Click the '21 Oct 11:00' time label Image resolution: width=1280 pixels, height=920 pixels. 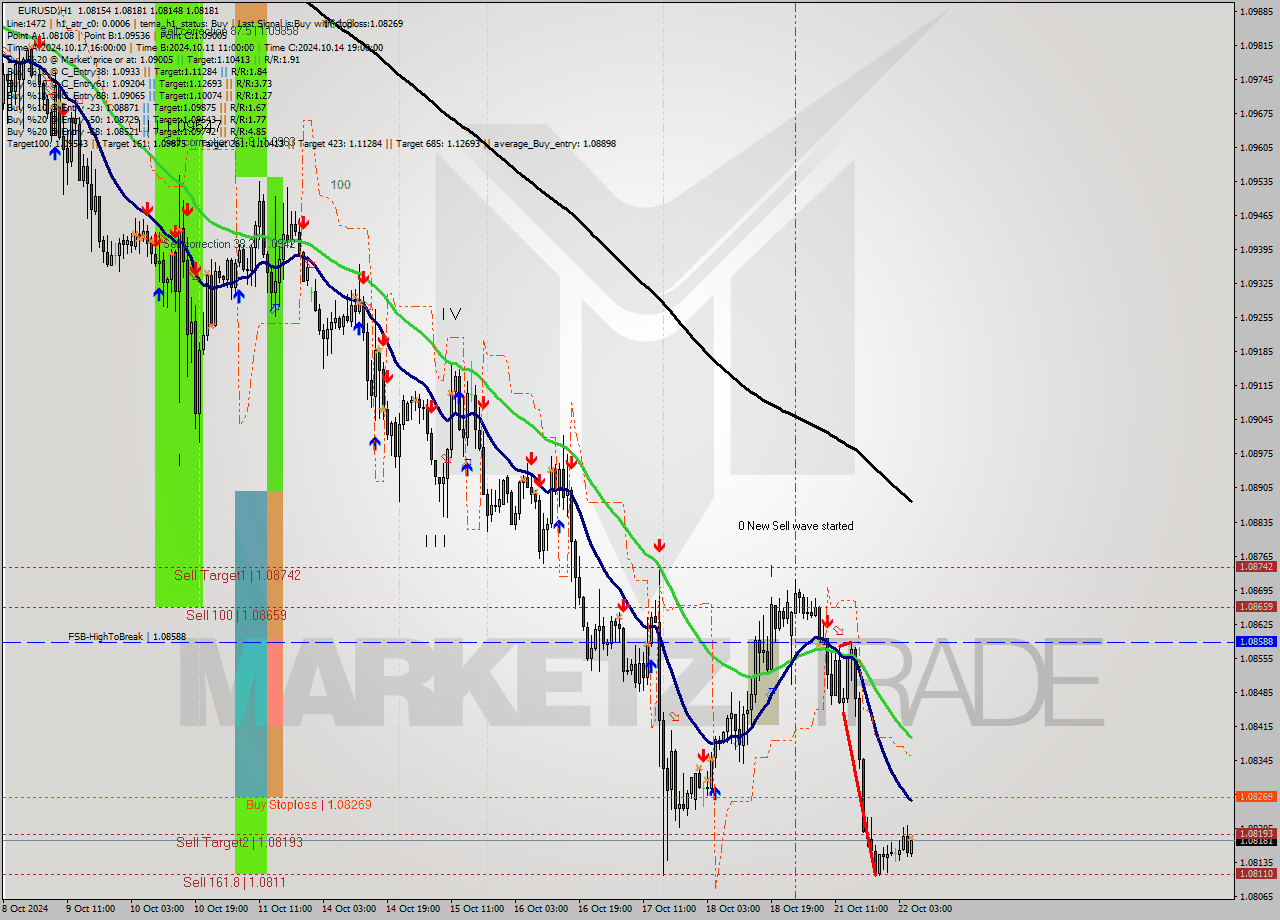pos(860,909)
